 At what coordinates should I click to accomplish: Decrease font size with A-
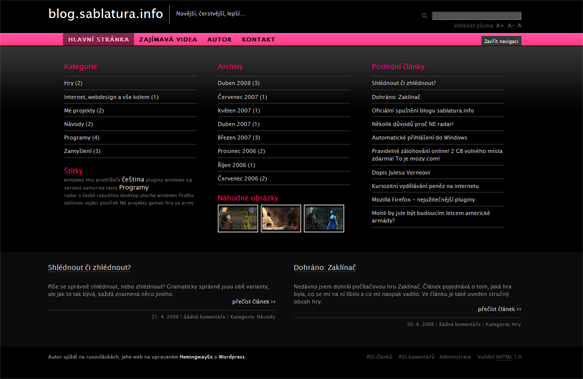click(510, 26)
